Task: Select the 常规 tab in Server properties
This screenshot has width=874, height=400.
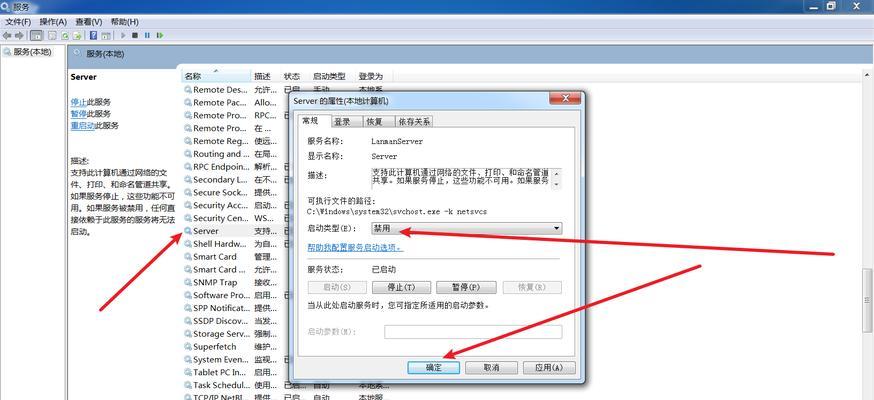Action: [x=313, y=120]
